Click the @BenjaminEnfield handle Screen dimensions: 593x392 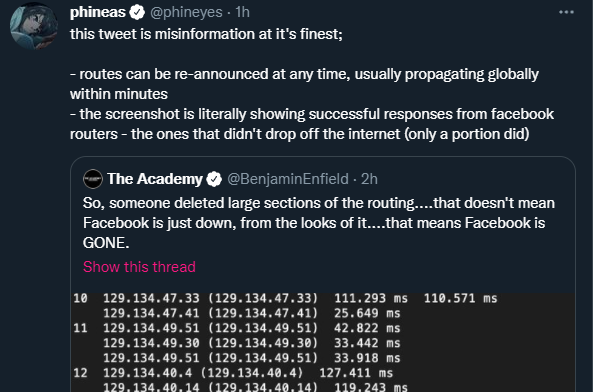(288, 179)
